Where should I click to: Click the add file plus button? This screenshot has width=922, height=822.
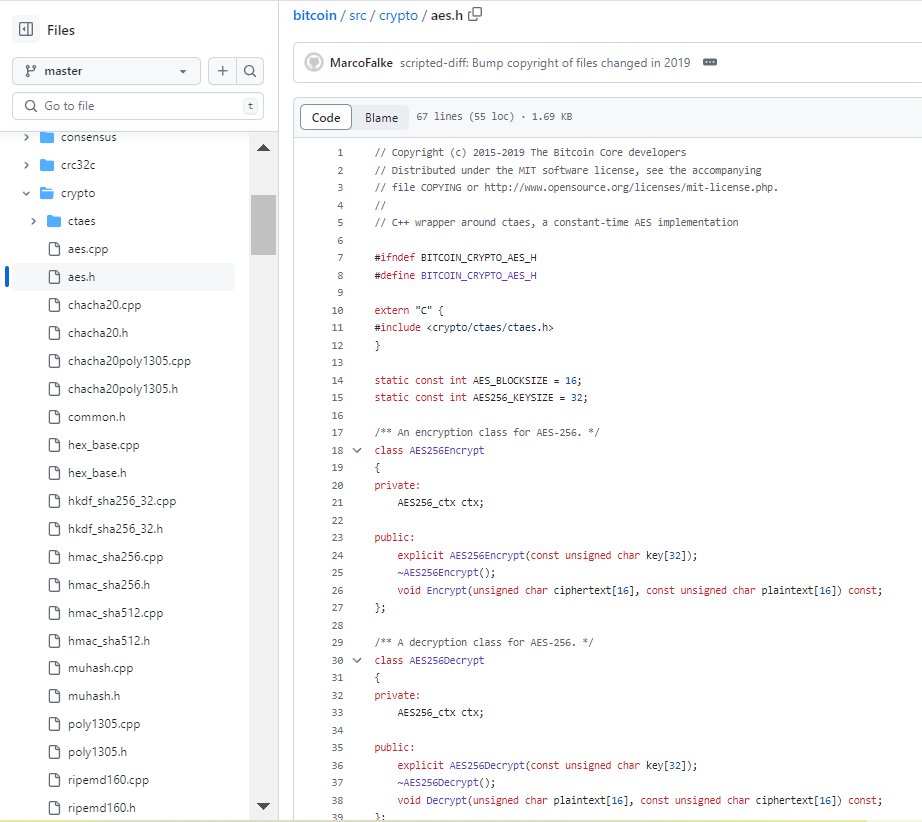222,71
